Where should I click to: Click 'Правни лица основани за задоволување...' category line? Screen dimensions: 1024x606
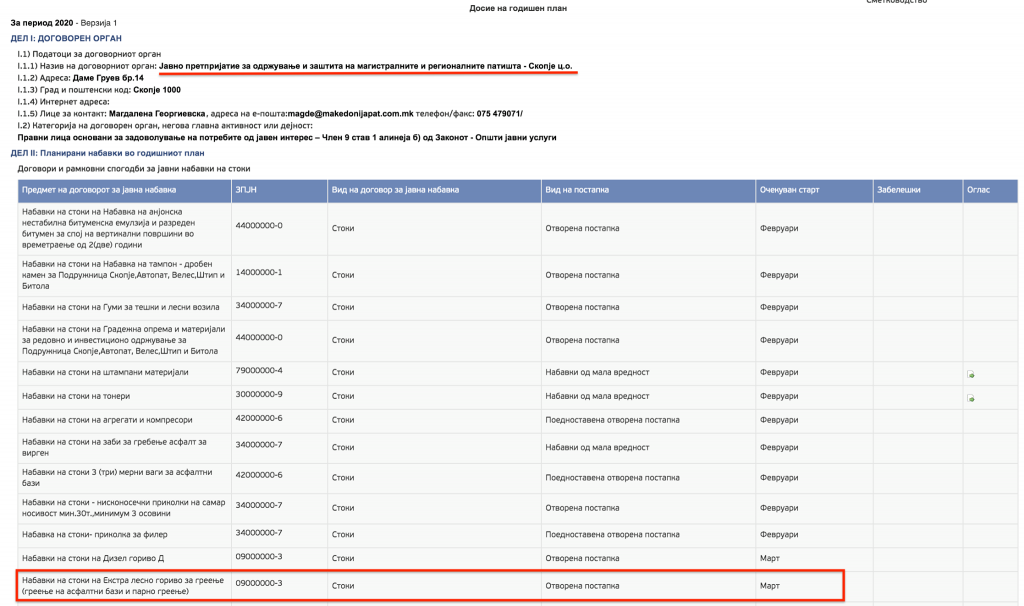coord(287,138)
